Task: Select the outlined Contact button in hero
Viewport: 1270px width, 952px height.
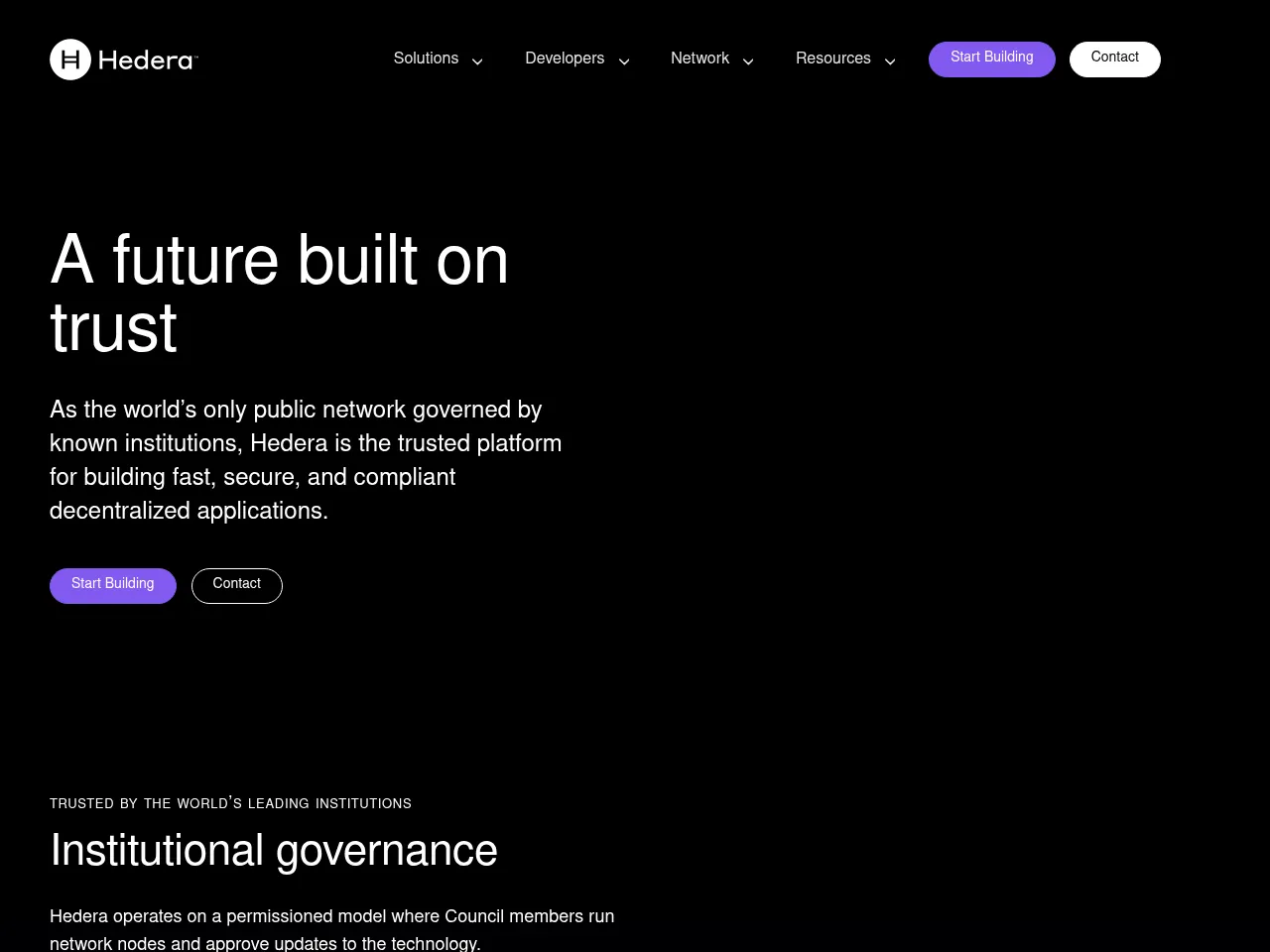Action: [x=236, y=585]
